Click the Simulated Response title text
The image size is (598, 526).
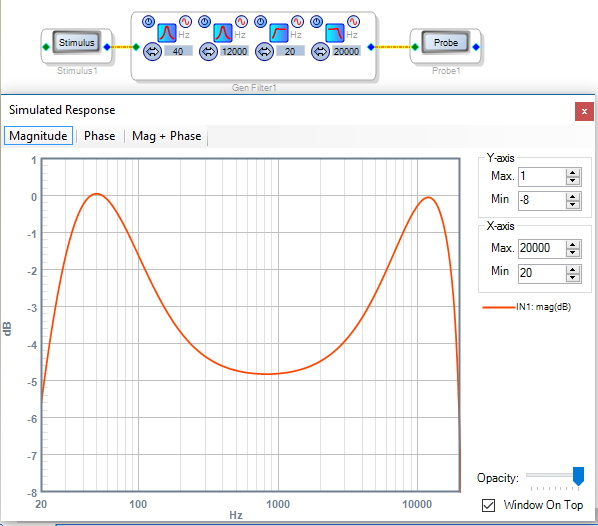(62, 110)
